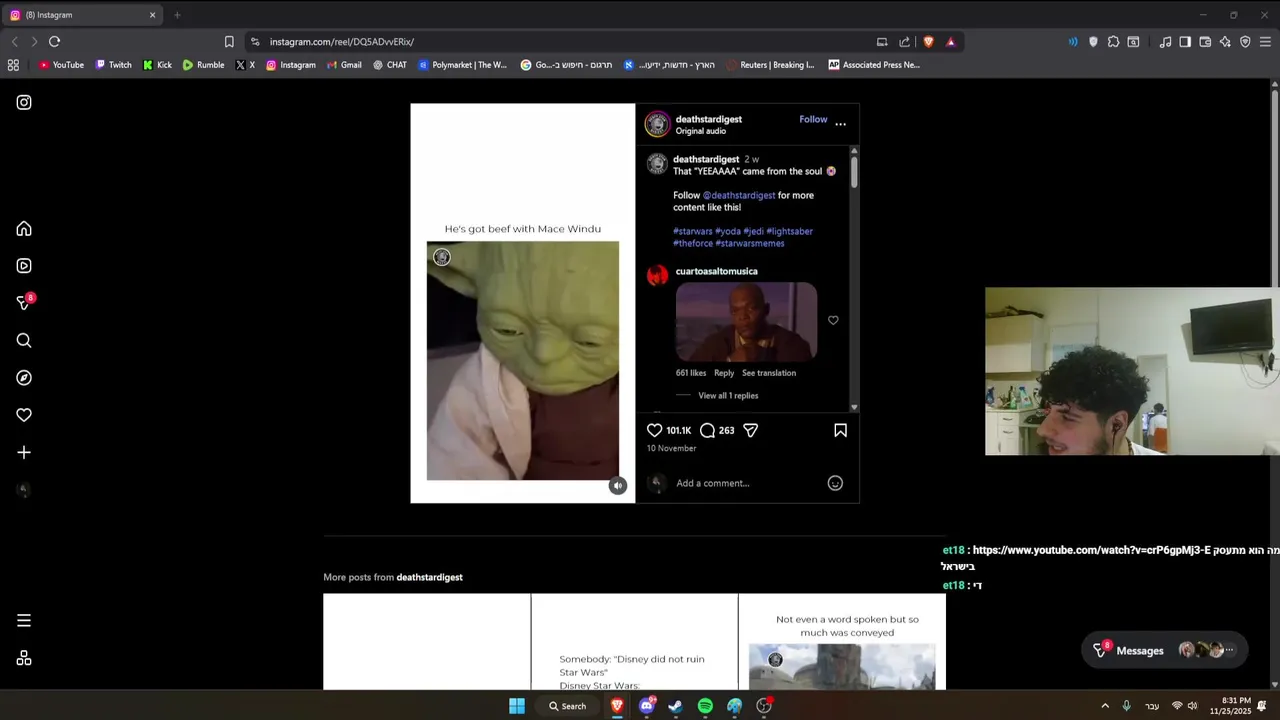
Task: Select the Instagram browser tab
Action: tap(83, 15)
